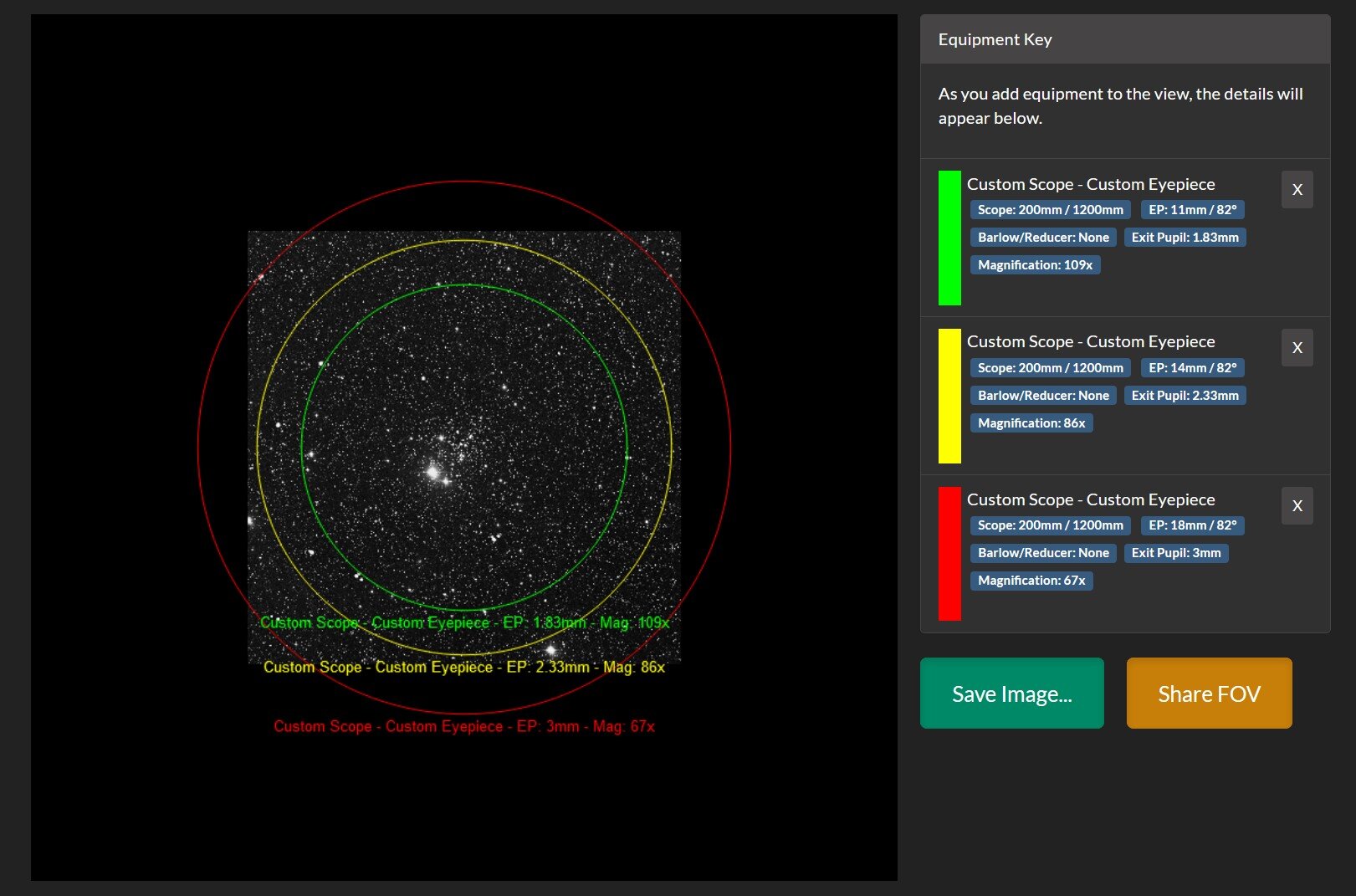Screen dimensions: 1356x896
Task: Click the Magnification: 109x badge
Action: click(x=1035, y=265)
